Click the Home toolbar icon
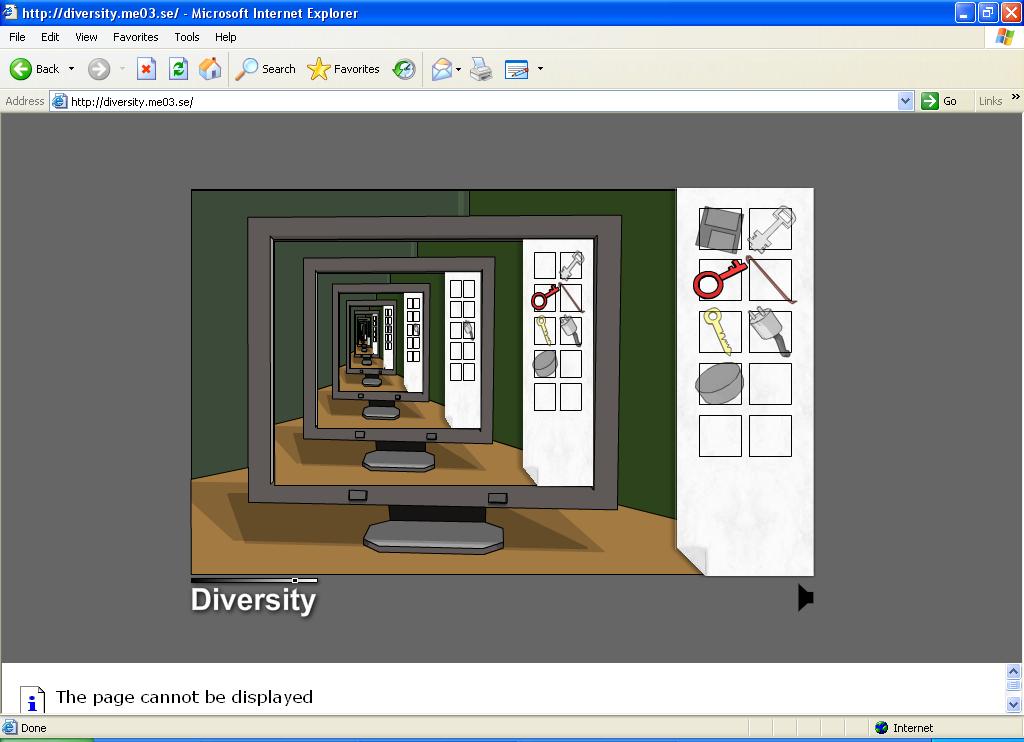This screenshot has width=1024, height=742. tap(210, 69)
